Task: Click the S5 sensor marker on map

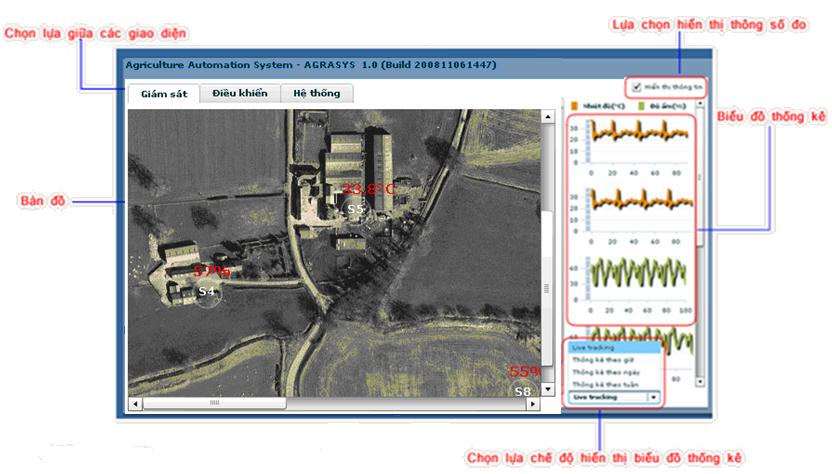Action: click(354, 209)
